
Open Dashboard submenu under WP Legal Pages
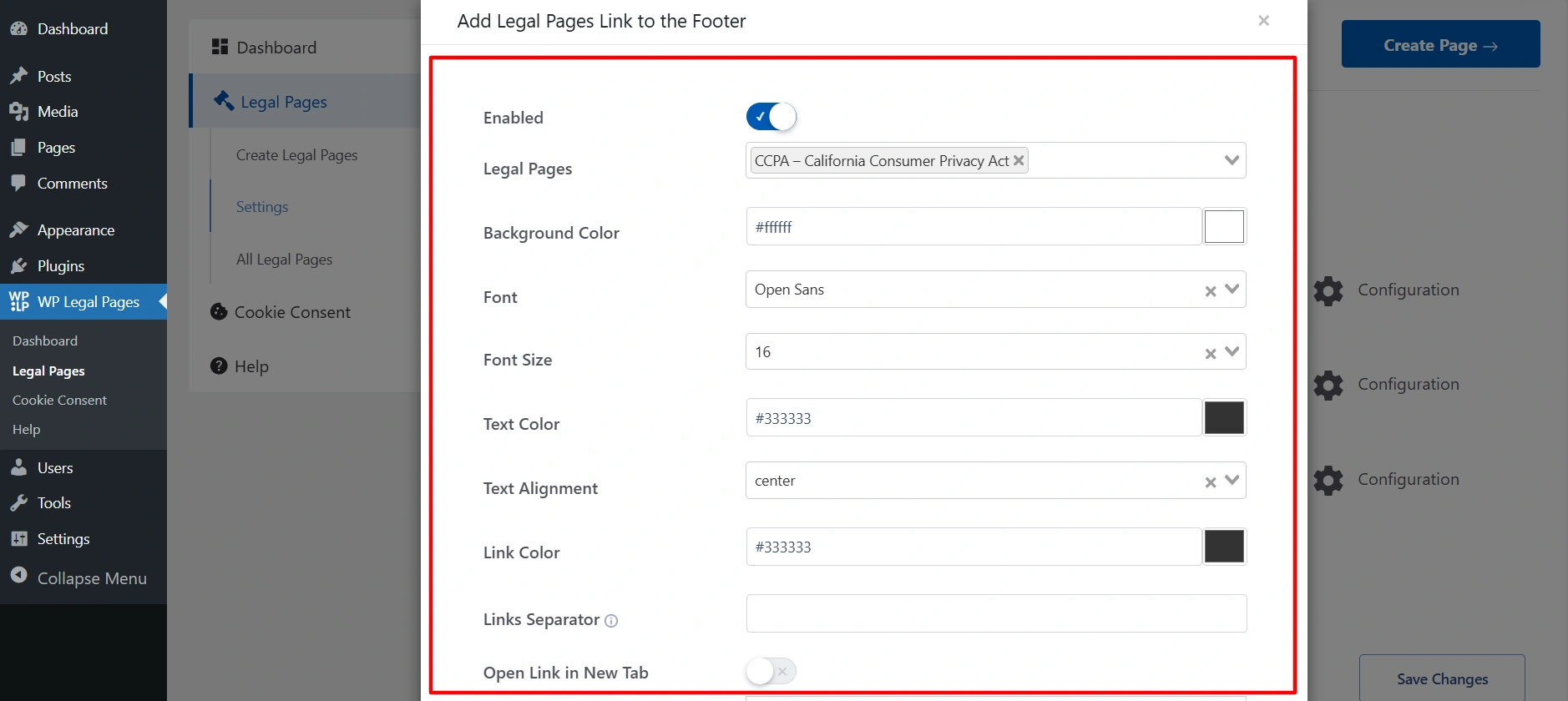[x=45, y=341]
